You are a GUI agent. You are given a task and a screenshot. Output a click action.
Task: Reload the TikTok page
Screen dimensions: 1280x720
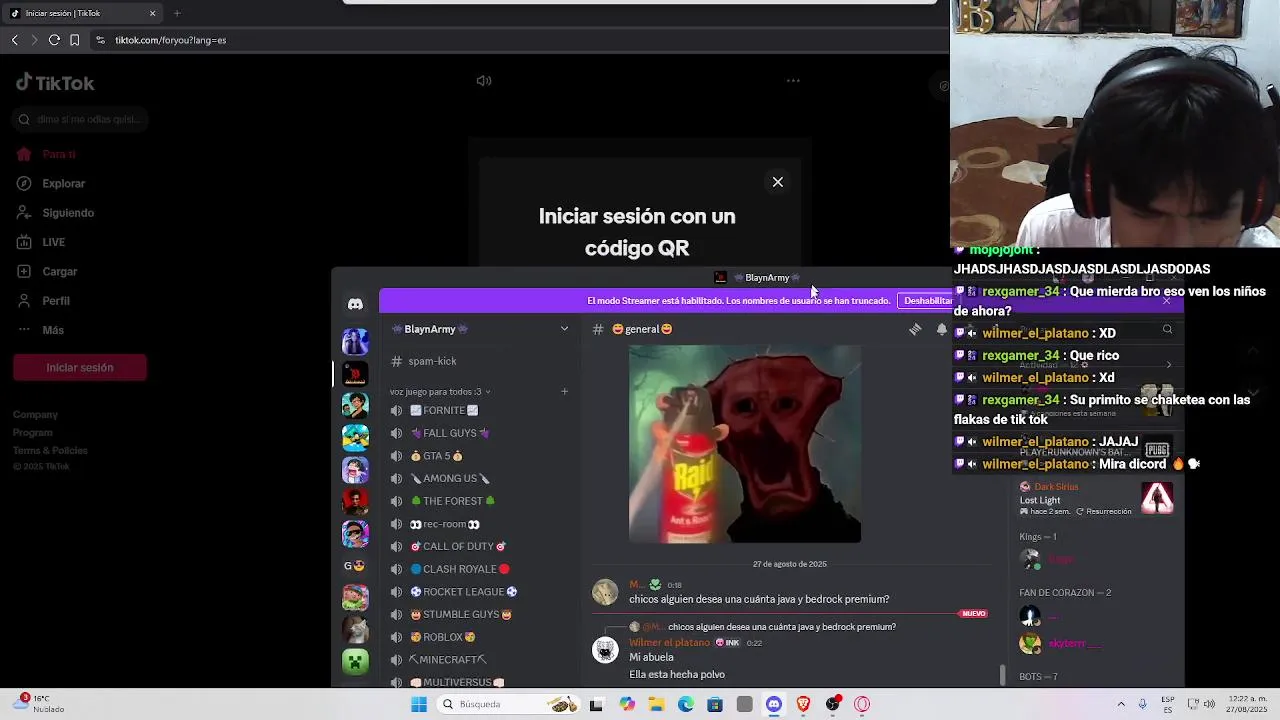[54, 40]
